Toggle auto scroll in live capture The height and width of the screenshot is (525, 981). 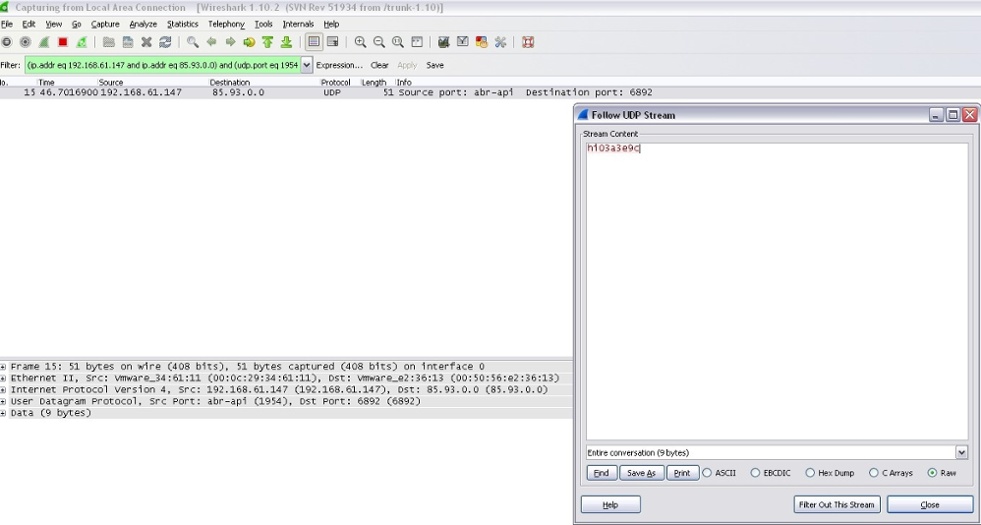333,42
